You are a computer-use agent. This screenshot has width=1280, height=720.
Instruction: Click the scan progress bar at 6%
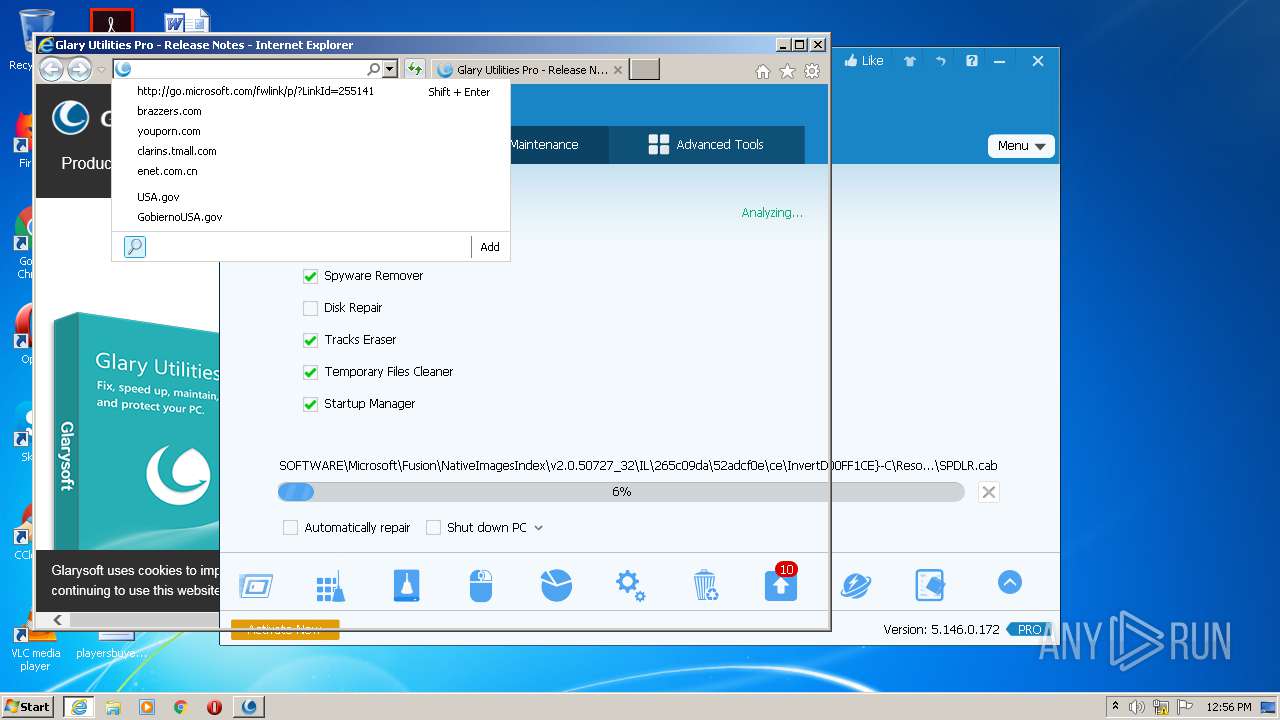click(621, 492)
